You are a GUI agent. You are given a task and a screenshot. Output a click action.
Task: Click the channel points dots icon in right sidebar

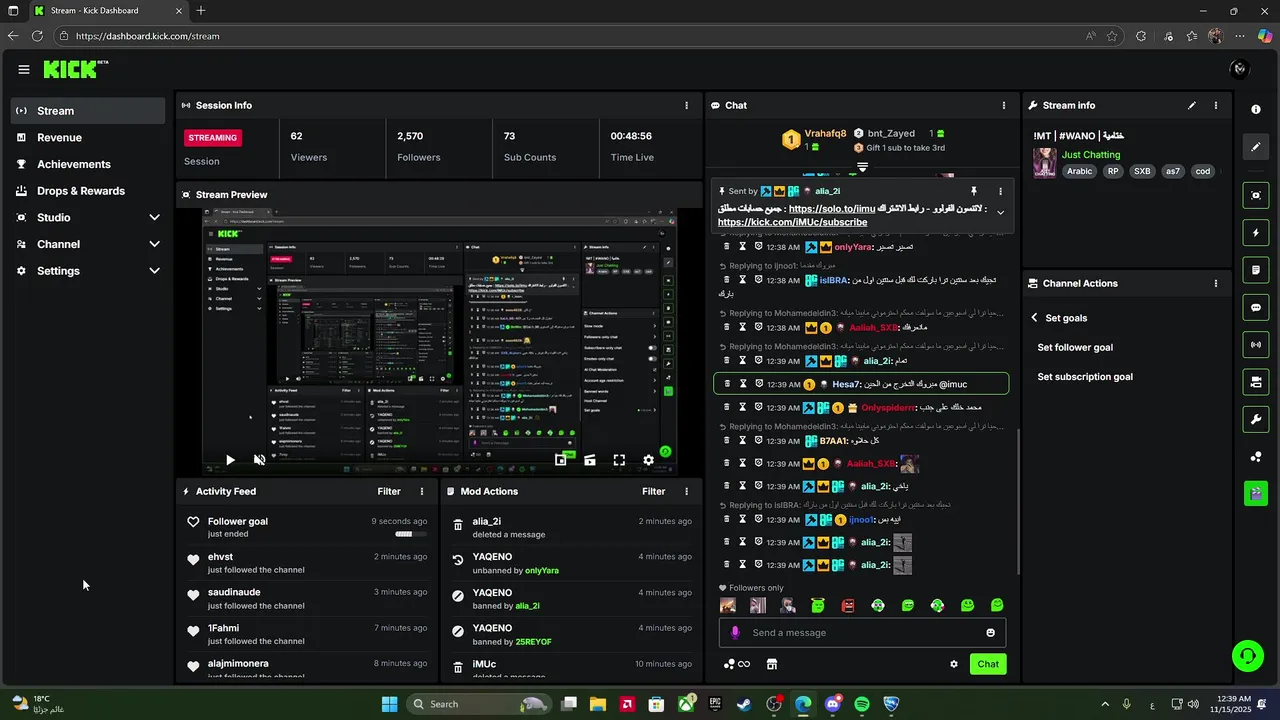pyautogui.click(x=1256, y=457)
